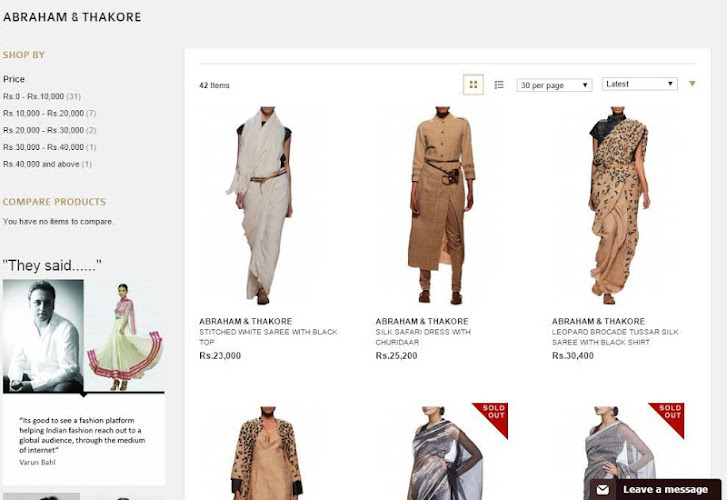This screenshot has height=500, width=727.
Task: Open Leopard Brocade Tussar Silk Saree image
Action: coord(617,205)
